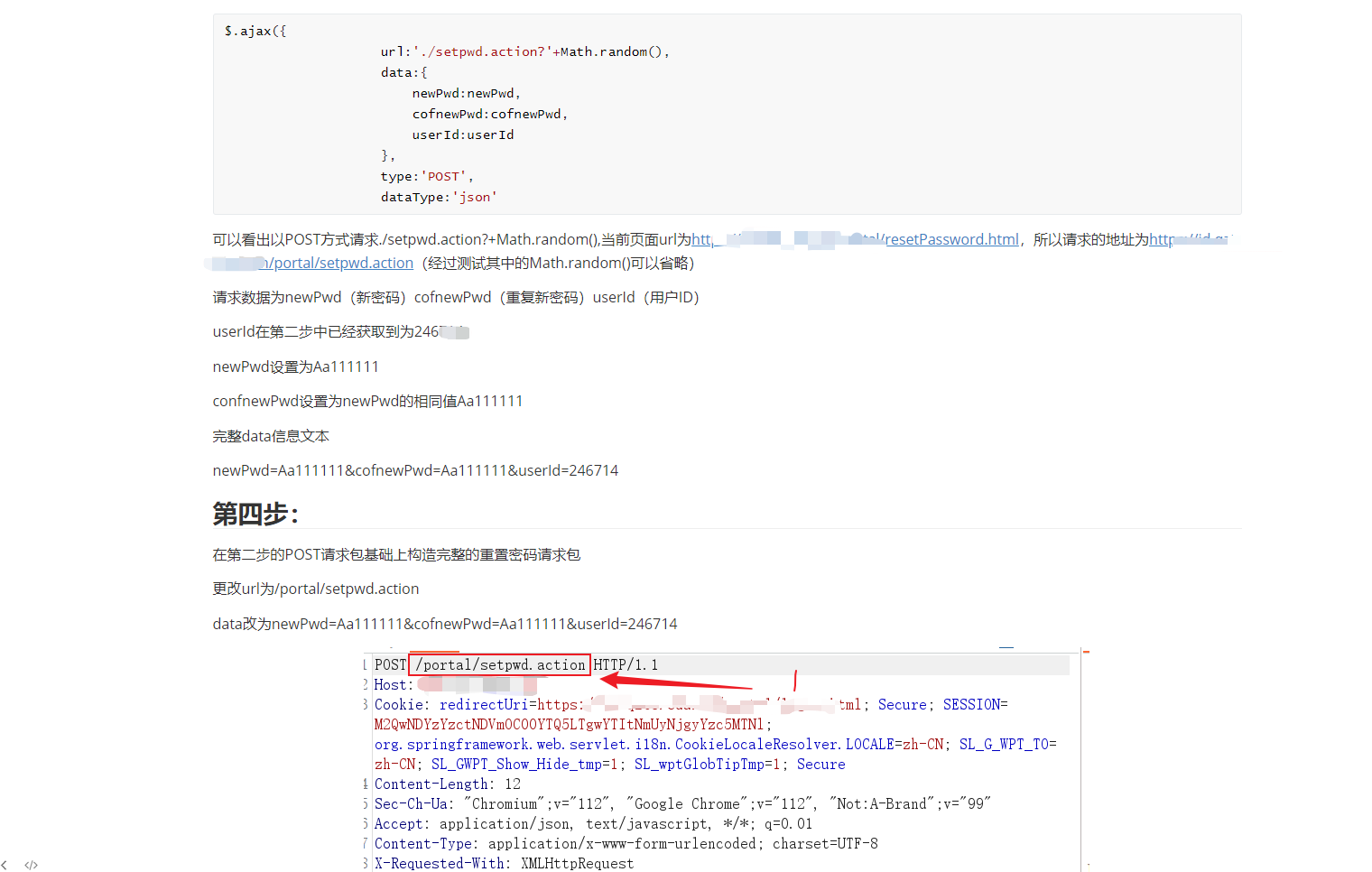Click the 第四步 heading
Image resolution: width=1372 pixels, height=872 pixels.
255,514
